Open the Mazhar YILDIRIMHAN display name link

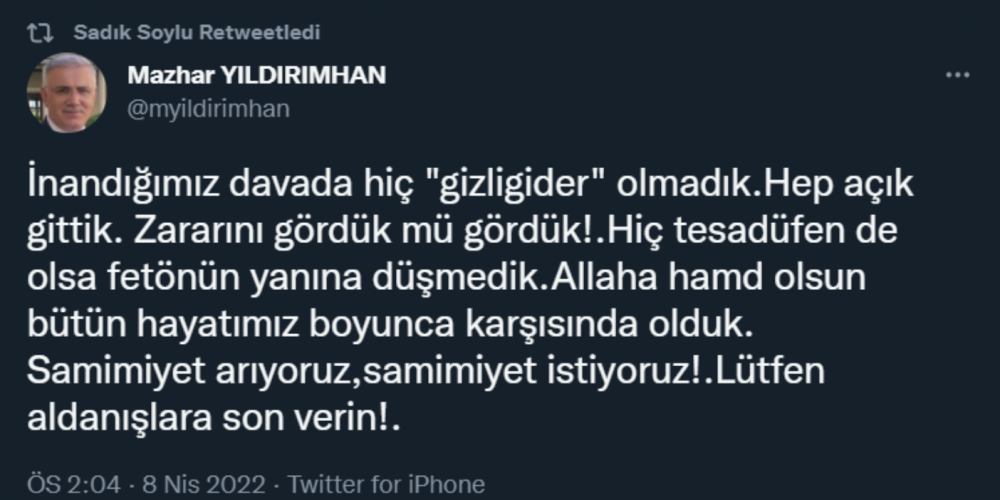point(256,77)
